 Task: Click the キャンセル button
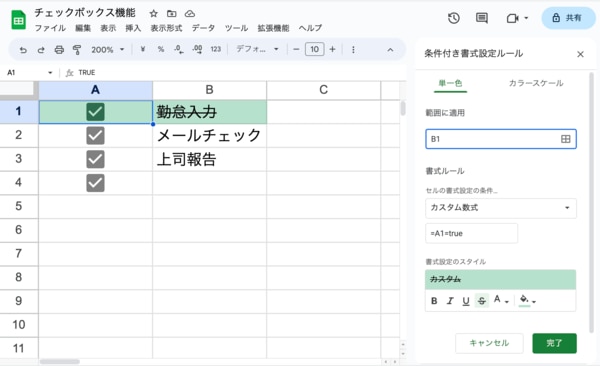[x=489, y=343]
